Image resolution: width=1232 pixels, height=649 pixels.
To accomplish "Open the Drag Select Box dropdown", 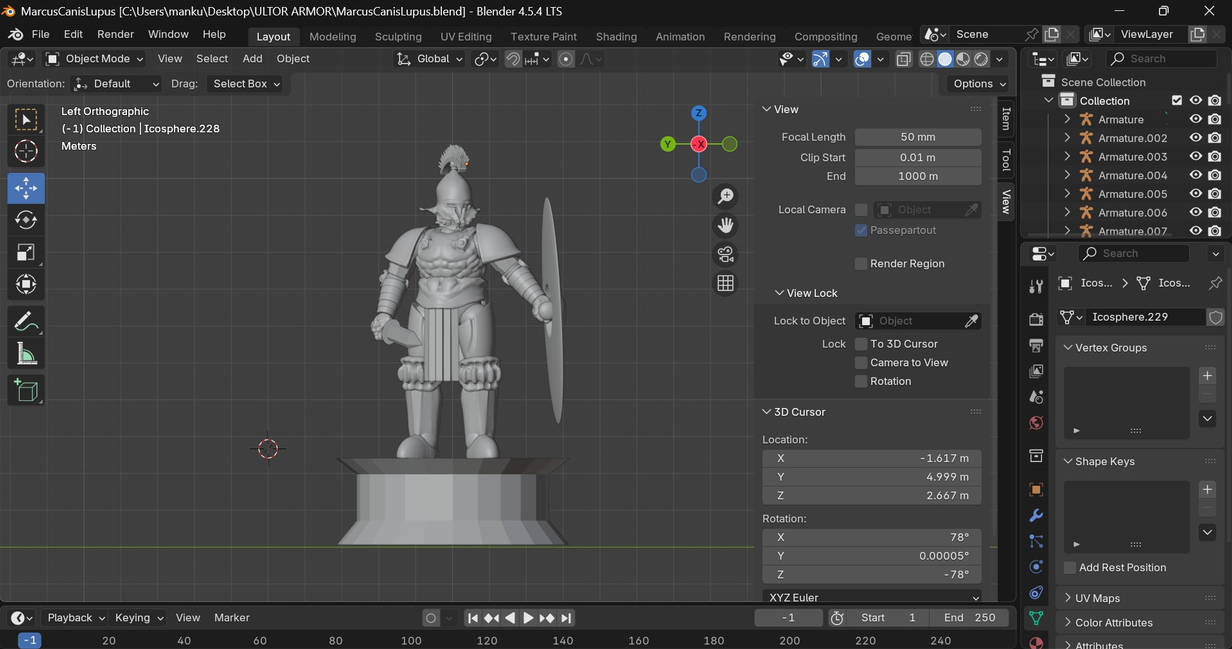I will [247, 84].
